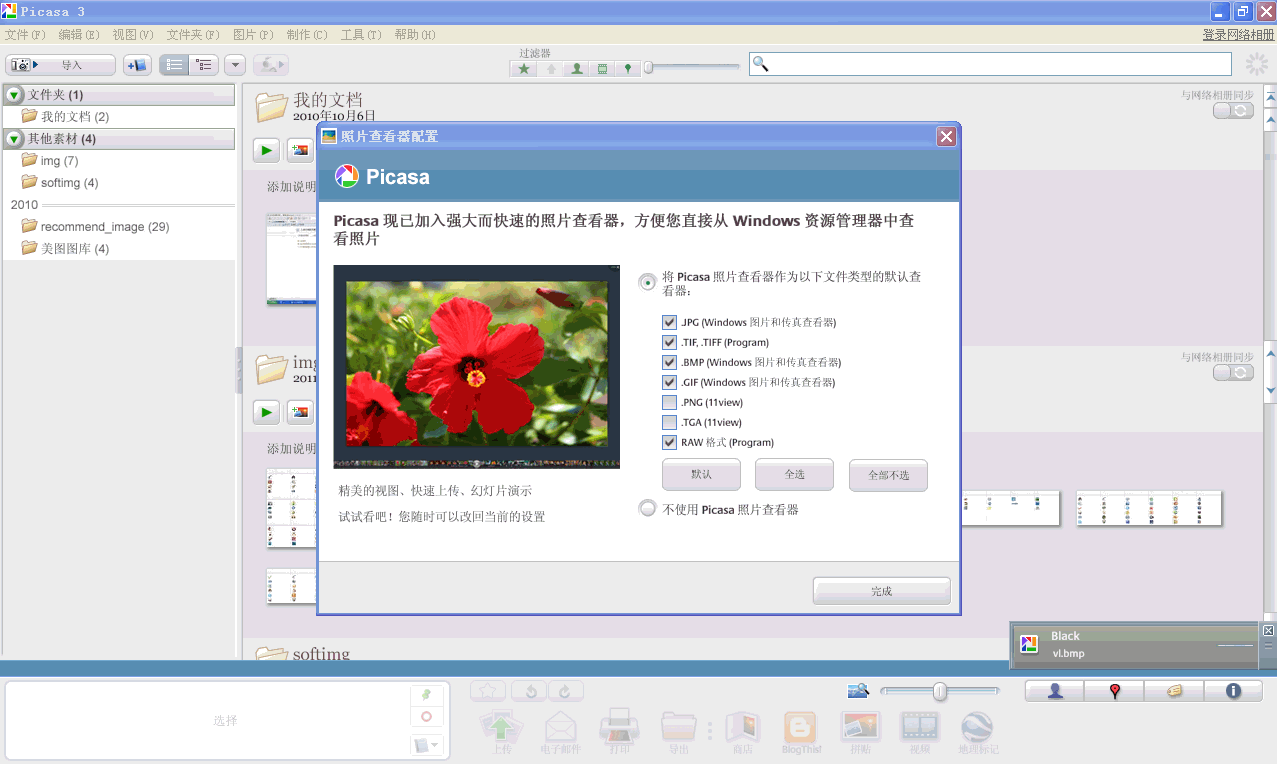Open the 视图 menu
This screenshot has height=764, width=1277.
click(133, 34)
